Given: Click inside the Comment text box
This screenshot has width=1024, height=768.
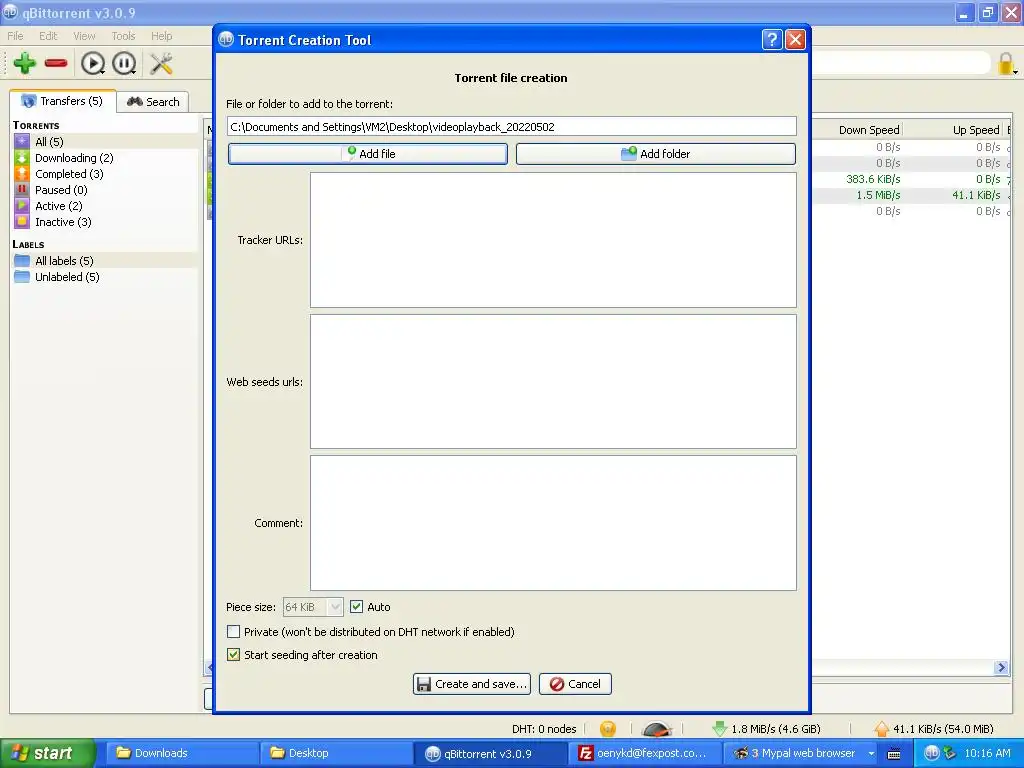Looking at the screenshot, I should pos(553,523).
